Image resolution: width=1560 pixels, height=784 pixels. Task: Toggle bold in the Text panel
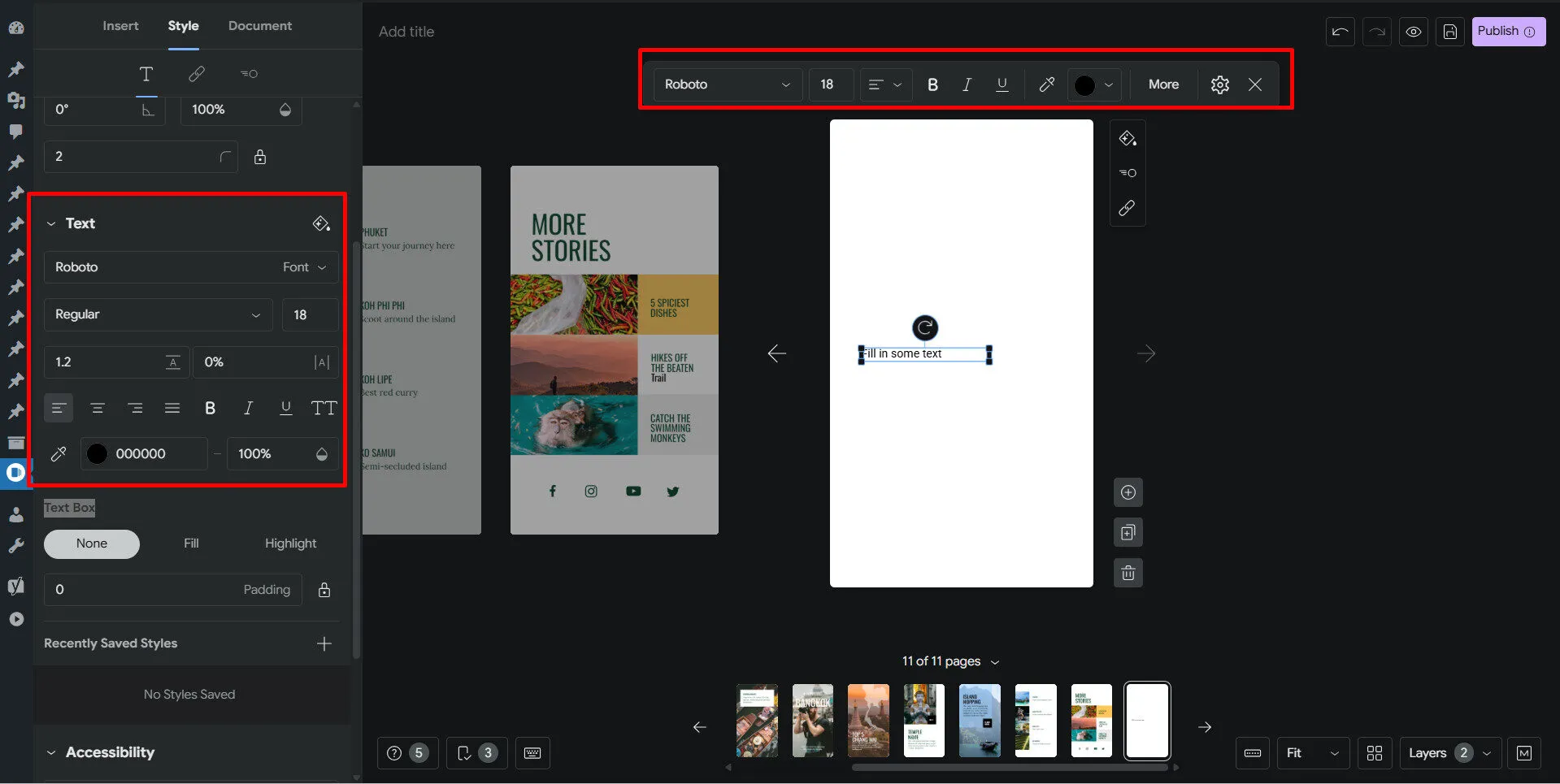[x=210, y=408]
